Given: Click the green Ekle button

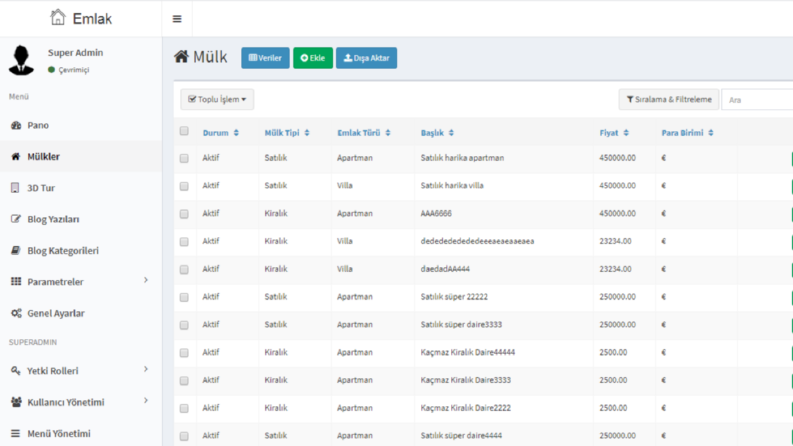Looking at the screenshot, I should point(313,58).
